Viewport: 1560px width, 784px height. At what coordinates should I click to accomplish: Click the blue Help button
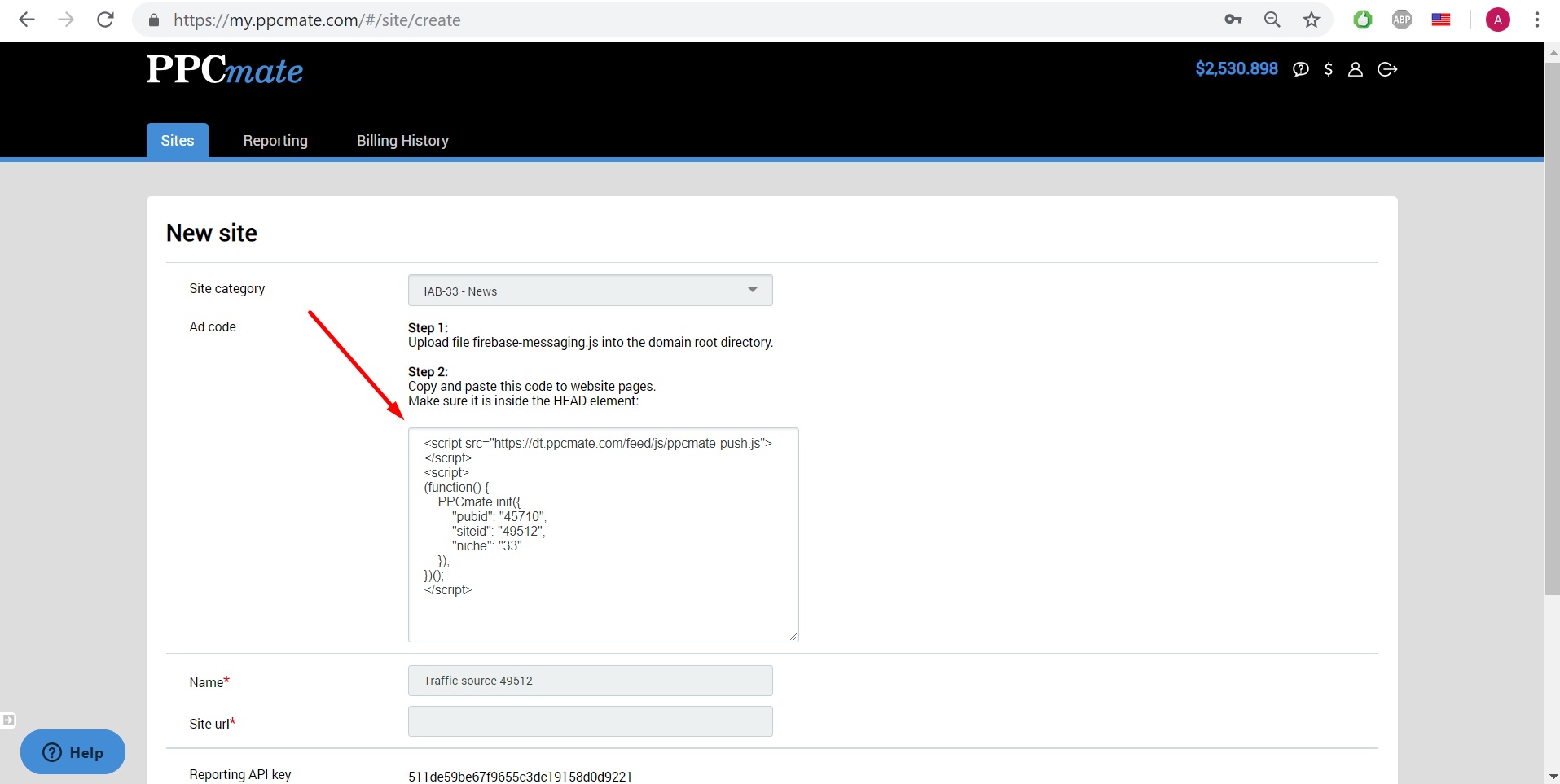click(73, 752)
